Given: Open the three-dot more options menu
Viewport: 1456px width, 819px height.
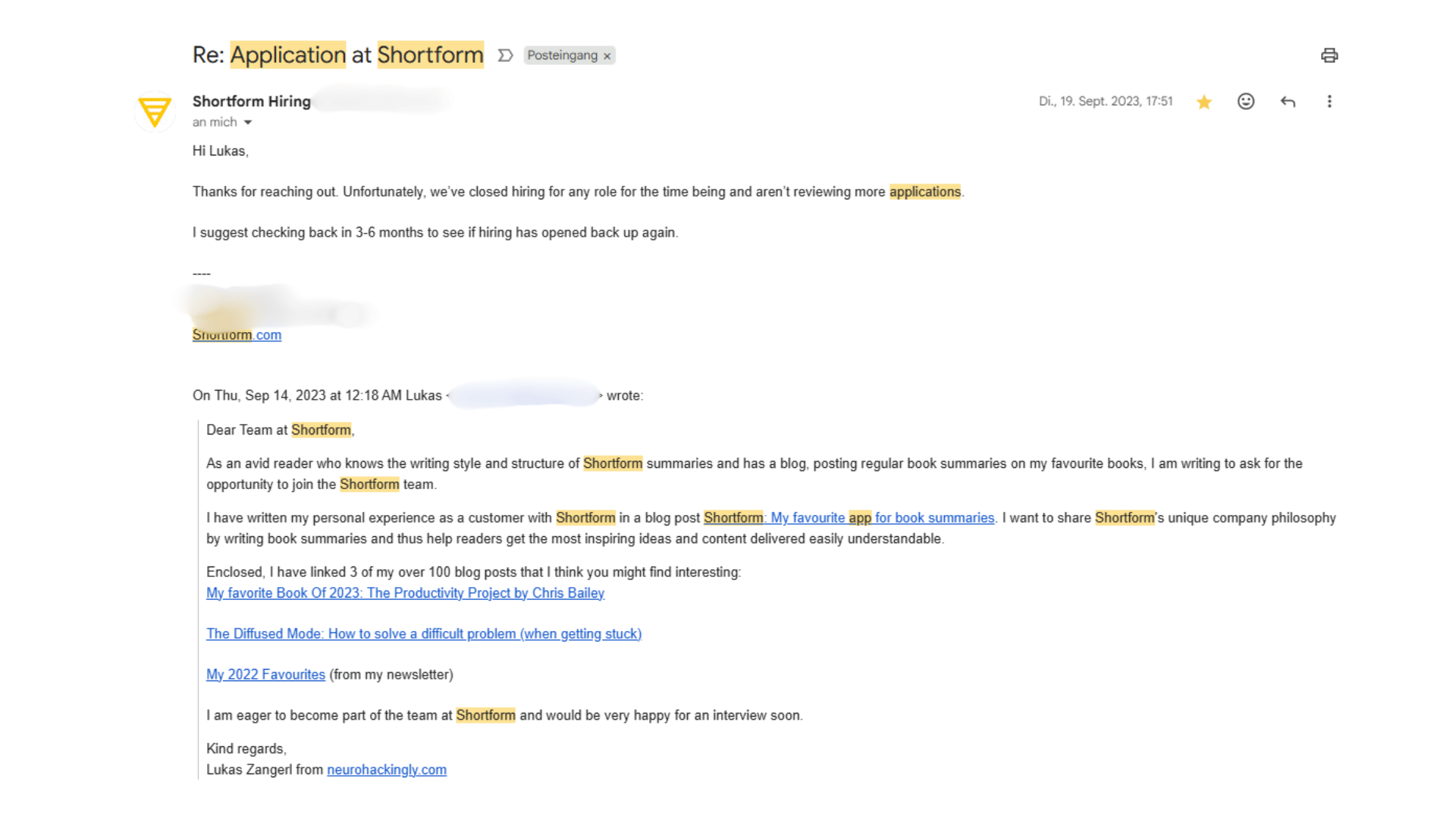Looking at the screenshot, I should click(1329, 102).
